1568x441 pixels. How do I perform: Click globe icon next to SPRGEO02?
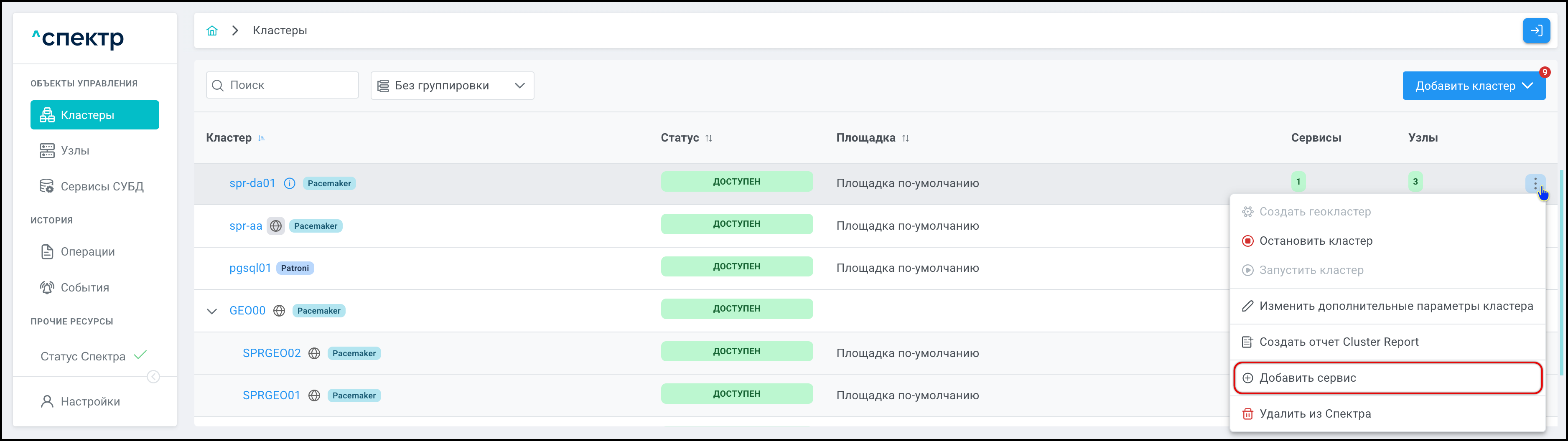click(x=314, y=353)
